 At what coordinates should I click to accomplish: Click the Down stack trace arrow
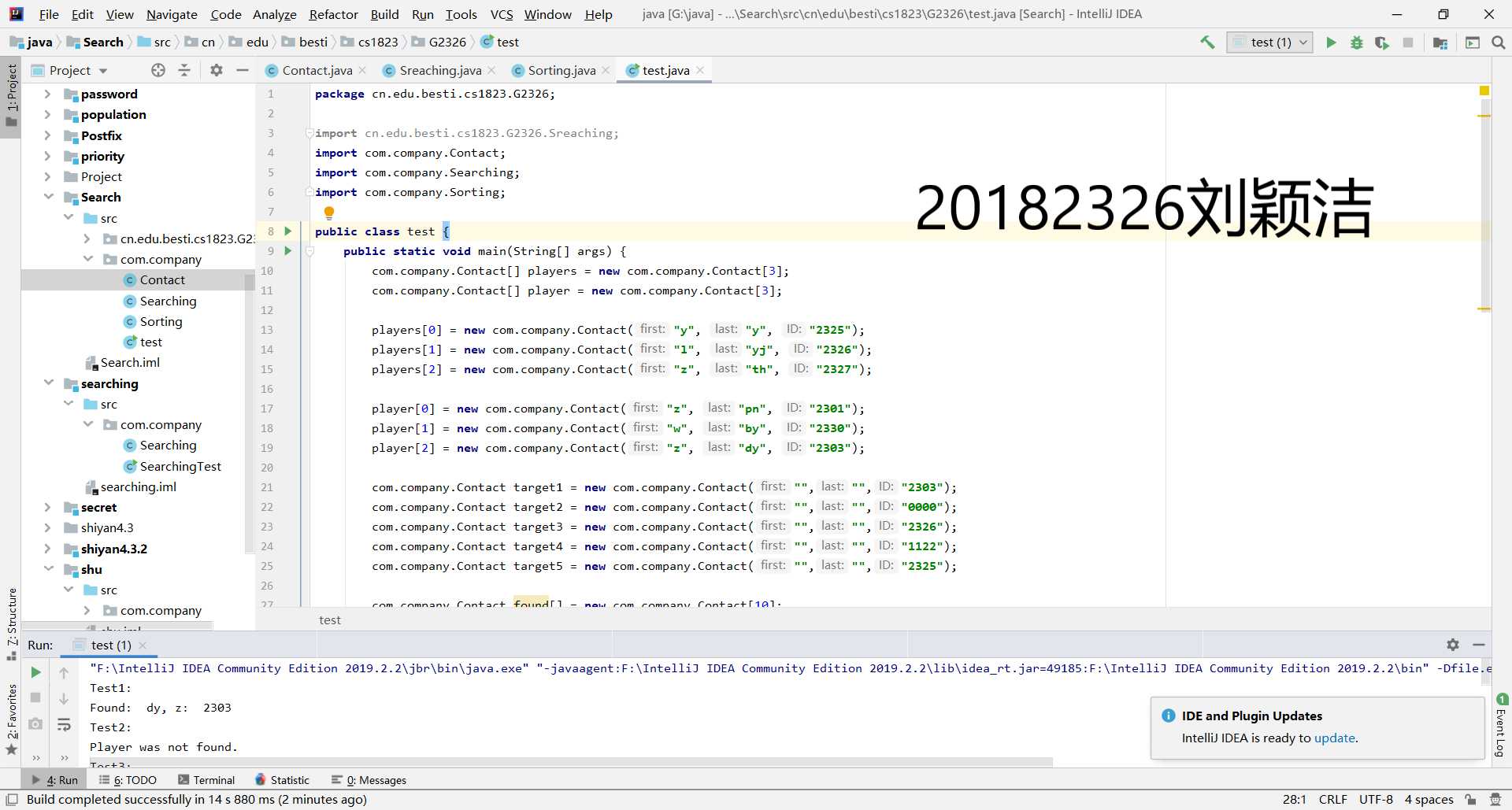(64, 698)
